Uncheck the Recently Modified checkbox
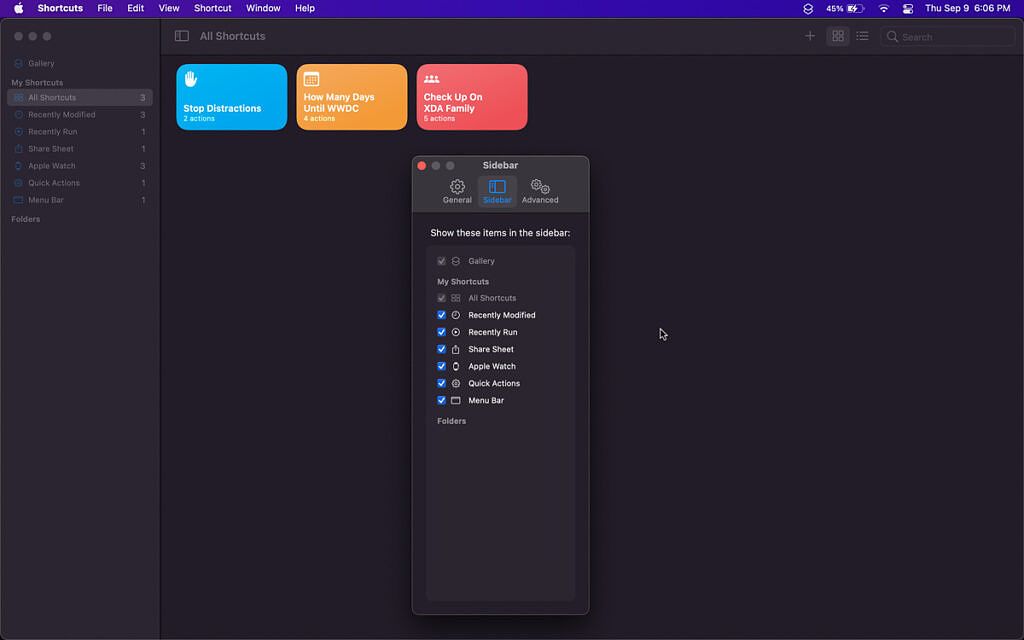The height and width of the screenshot is (640, 1024). (441, 314)
